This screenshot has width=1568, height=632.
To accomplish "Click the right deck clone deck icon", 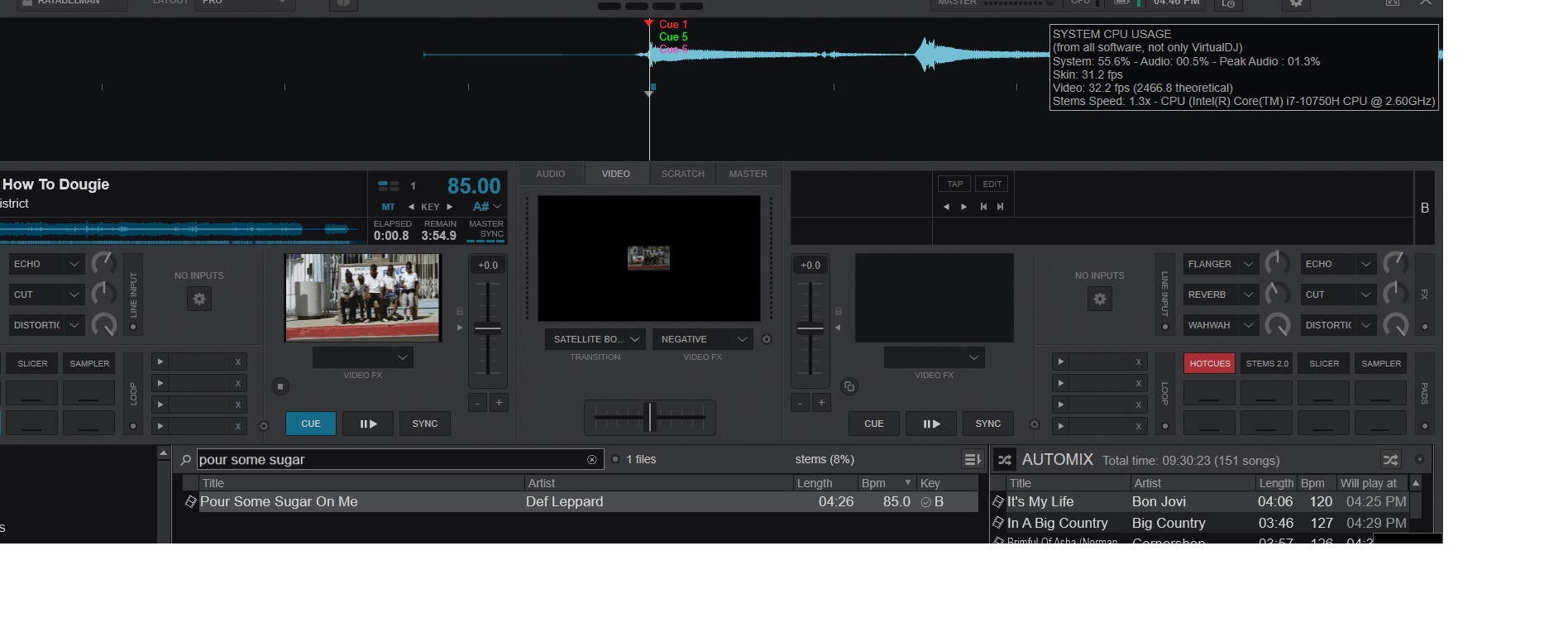I will point(849,386).
